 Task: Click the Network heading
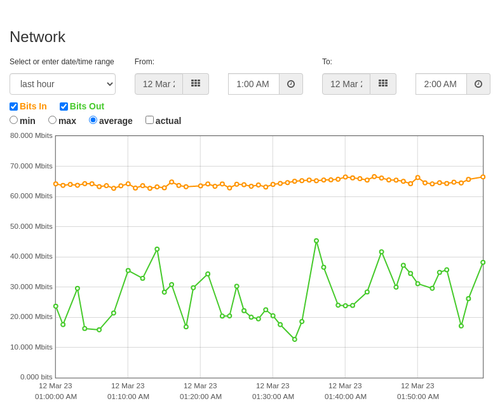point(37,37)
